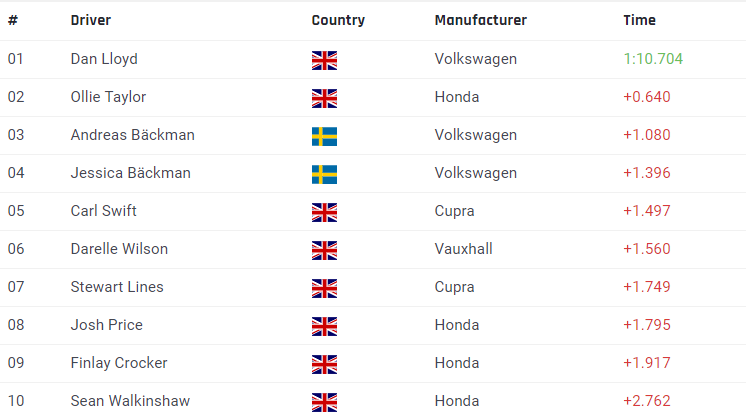Click the Swedish flag next to Andreas Bäckman

pos(324,137)
